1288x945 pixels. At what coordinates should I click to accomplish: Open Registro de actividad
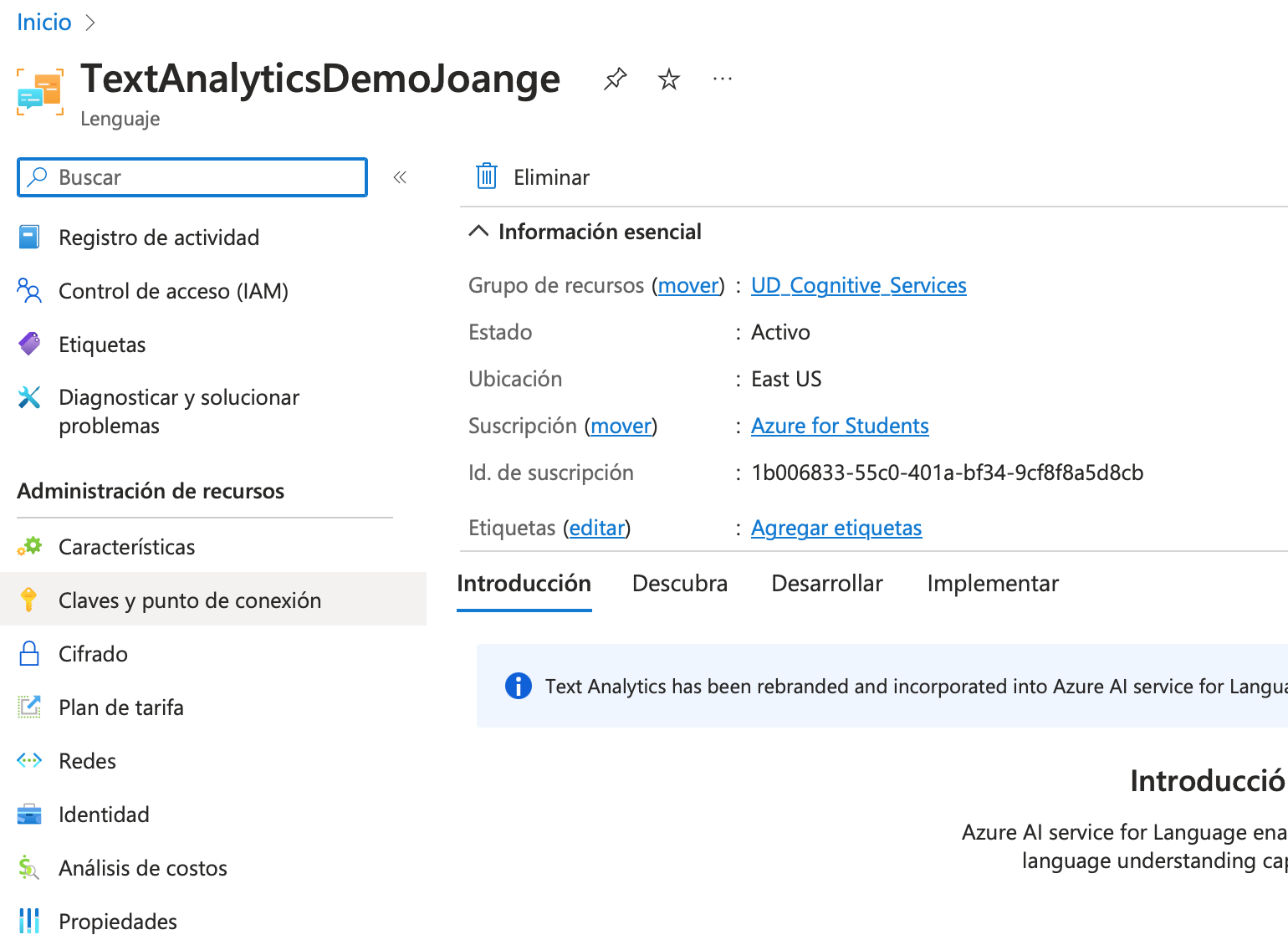[159, 238]
